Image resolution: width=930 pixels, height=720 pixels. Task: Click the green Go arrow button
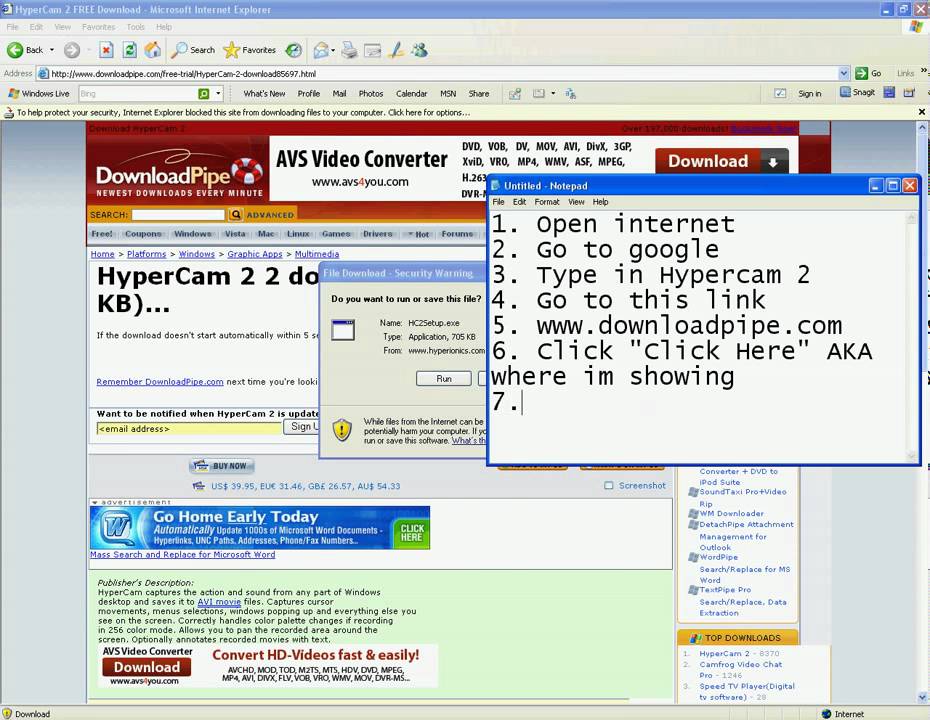(x=861, y=74)
